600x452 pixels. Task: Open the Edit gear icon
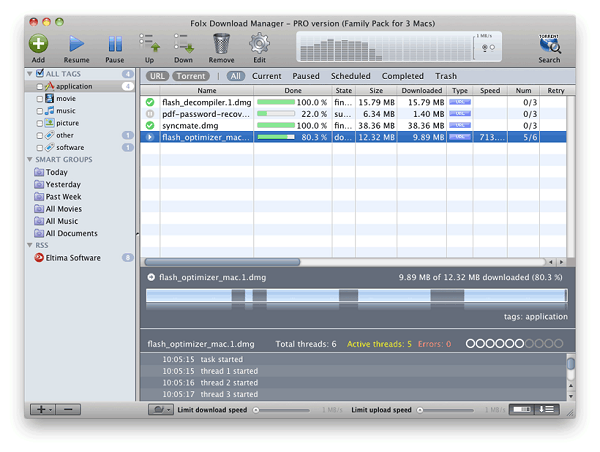(259, 43)
